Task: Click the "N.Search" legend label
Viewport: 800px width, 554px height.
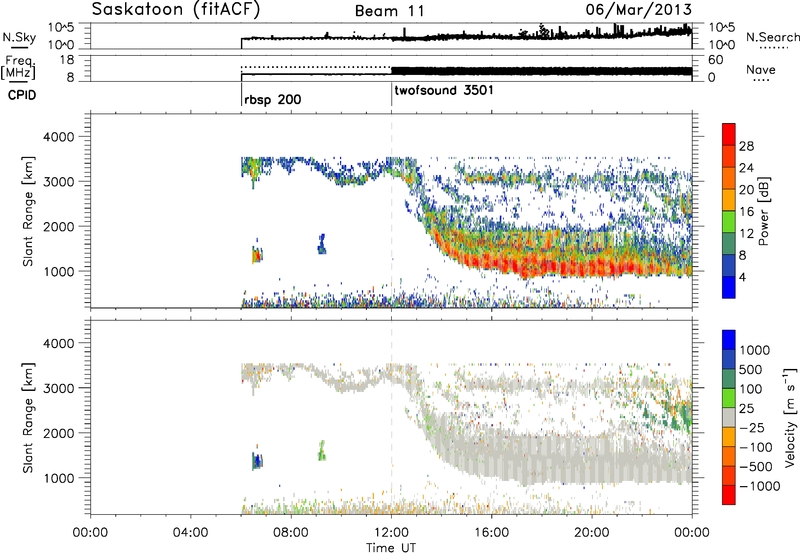Action: pyautogui.click(x=772, y=37)
